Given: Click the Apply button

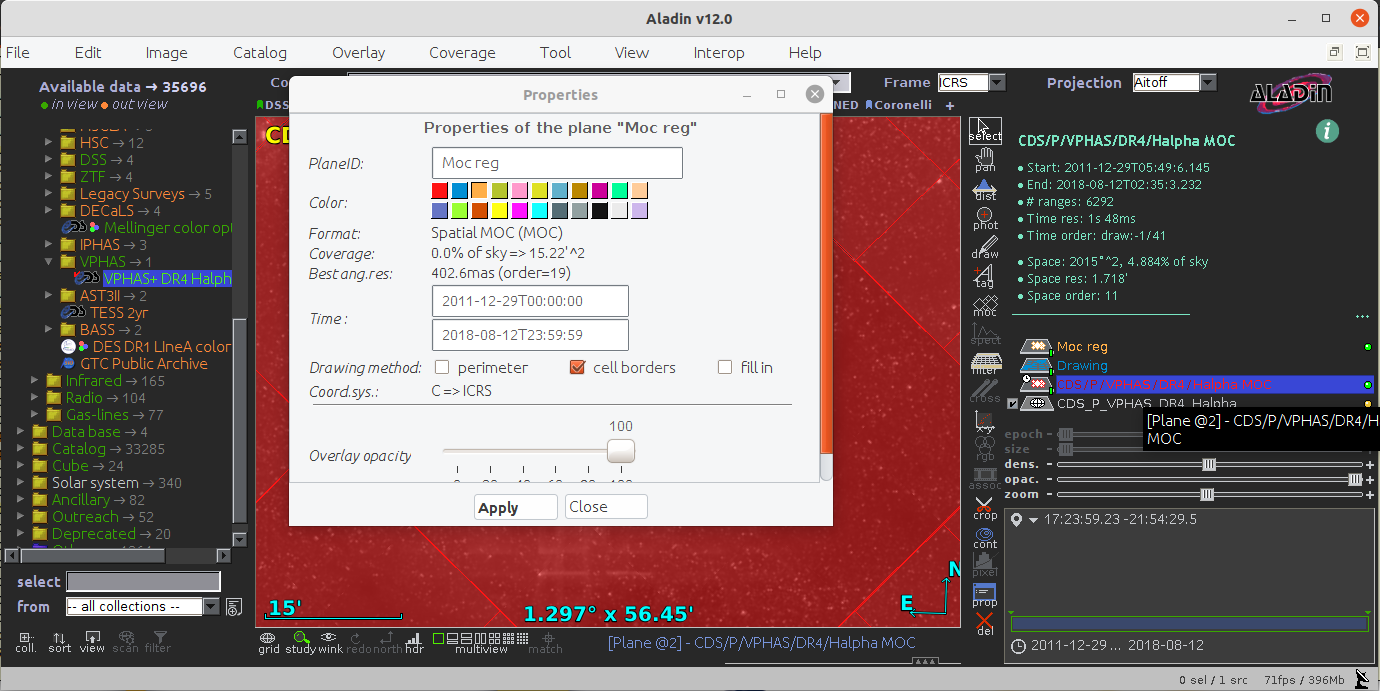Looking at the screenshot, I should [515, 507].
